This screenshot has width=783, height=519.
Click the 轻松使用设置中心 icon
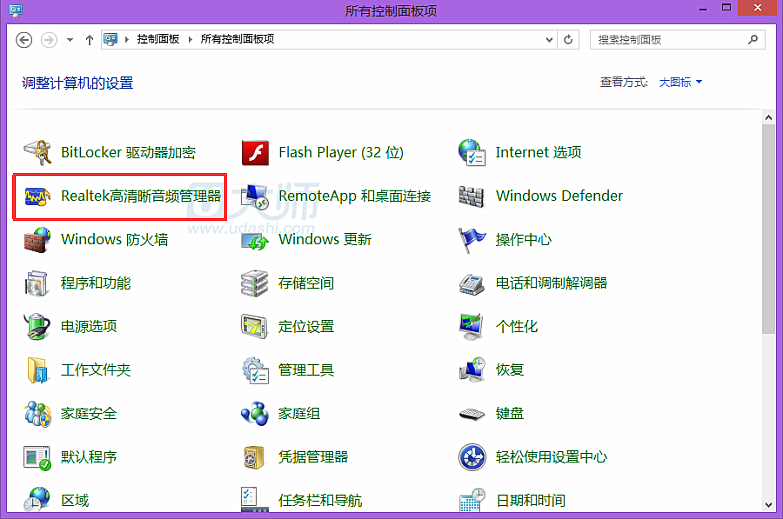point(471,457)
